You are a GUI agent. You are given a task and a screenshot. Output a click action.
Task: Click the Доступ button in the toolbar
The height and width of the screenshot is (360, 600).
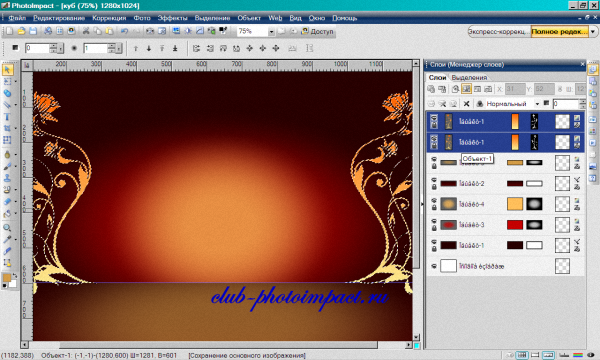(318, 31)
